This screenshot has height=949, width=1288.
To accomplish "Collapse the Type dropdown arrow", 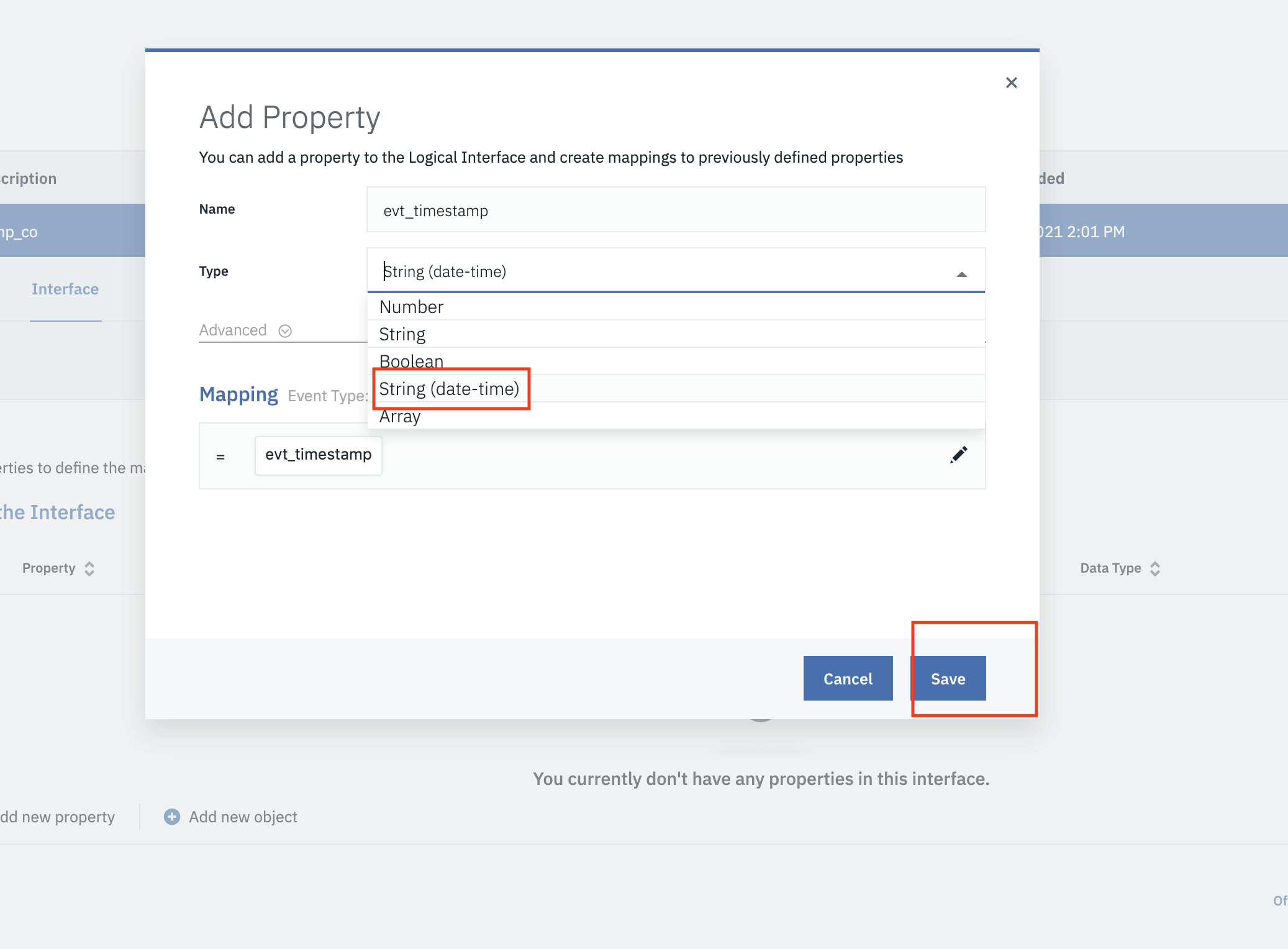I will (x=961, y=274).
